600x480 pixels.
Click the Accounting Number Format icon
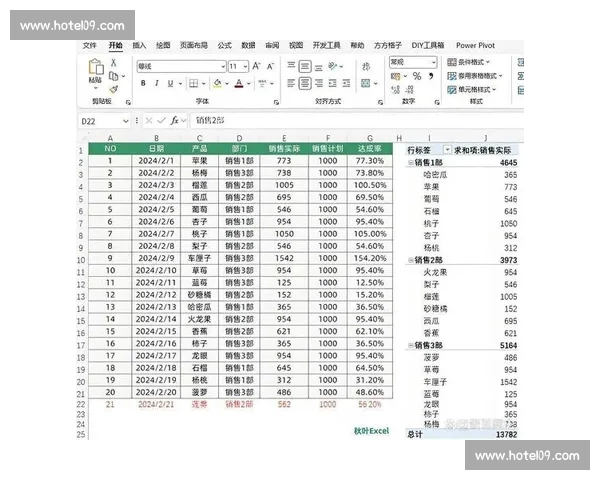[396, 76]
